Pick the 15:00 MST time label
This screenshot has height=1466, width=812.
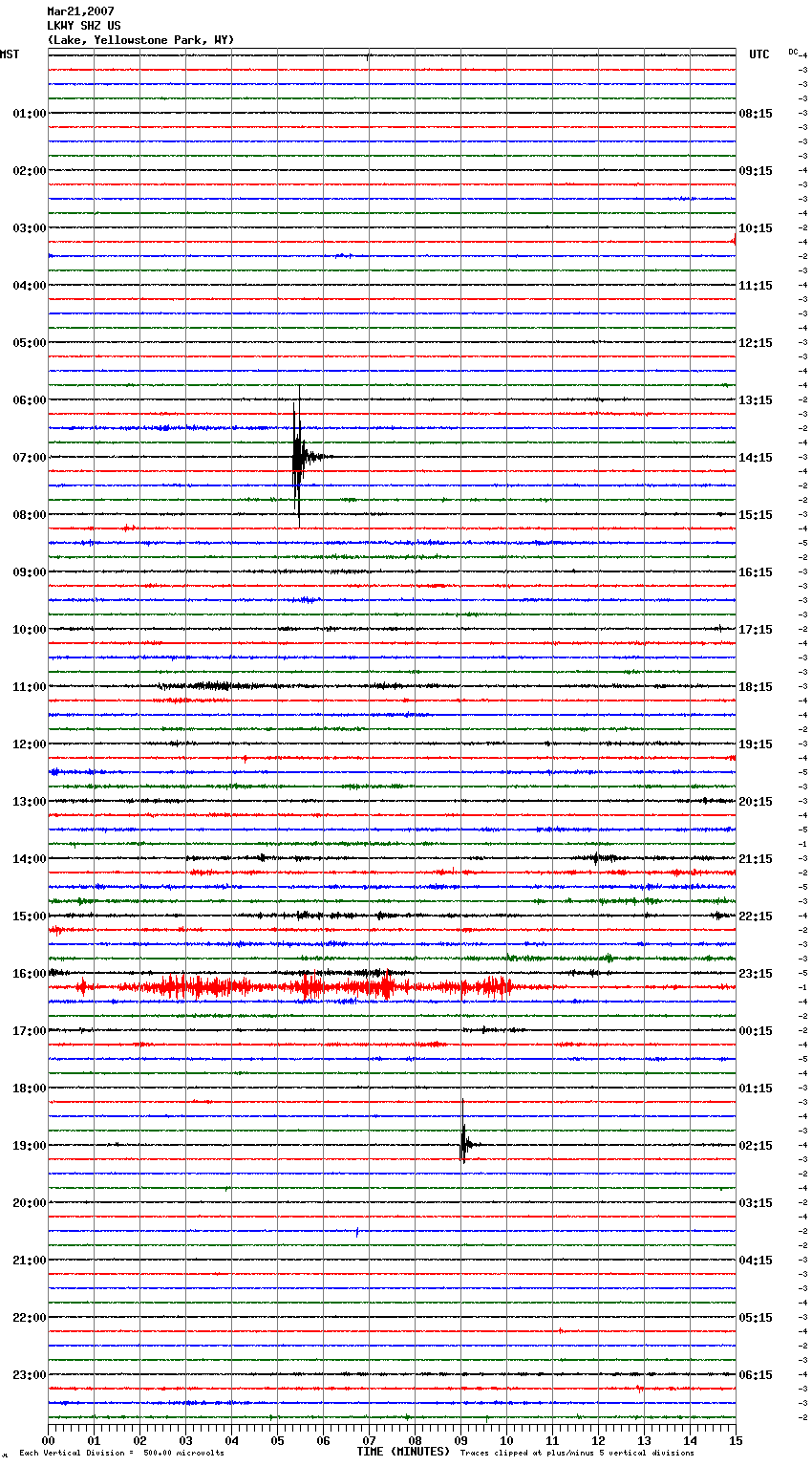coord(30,916)
